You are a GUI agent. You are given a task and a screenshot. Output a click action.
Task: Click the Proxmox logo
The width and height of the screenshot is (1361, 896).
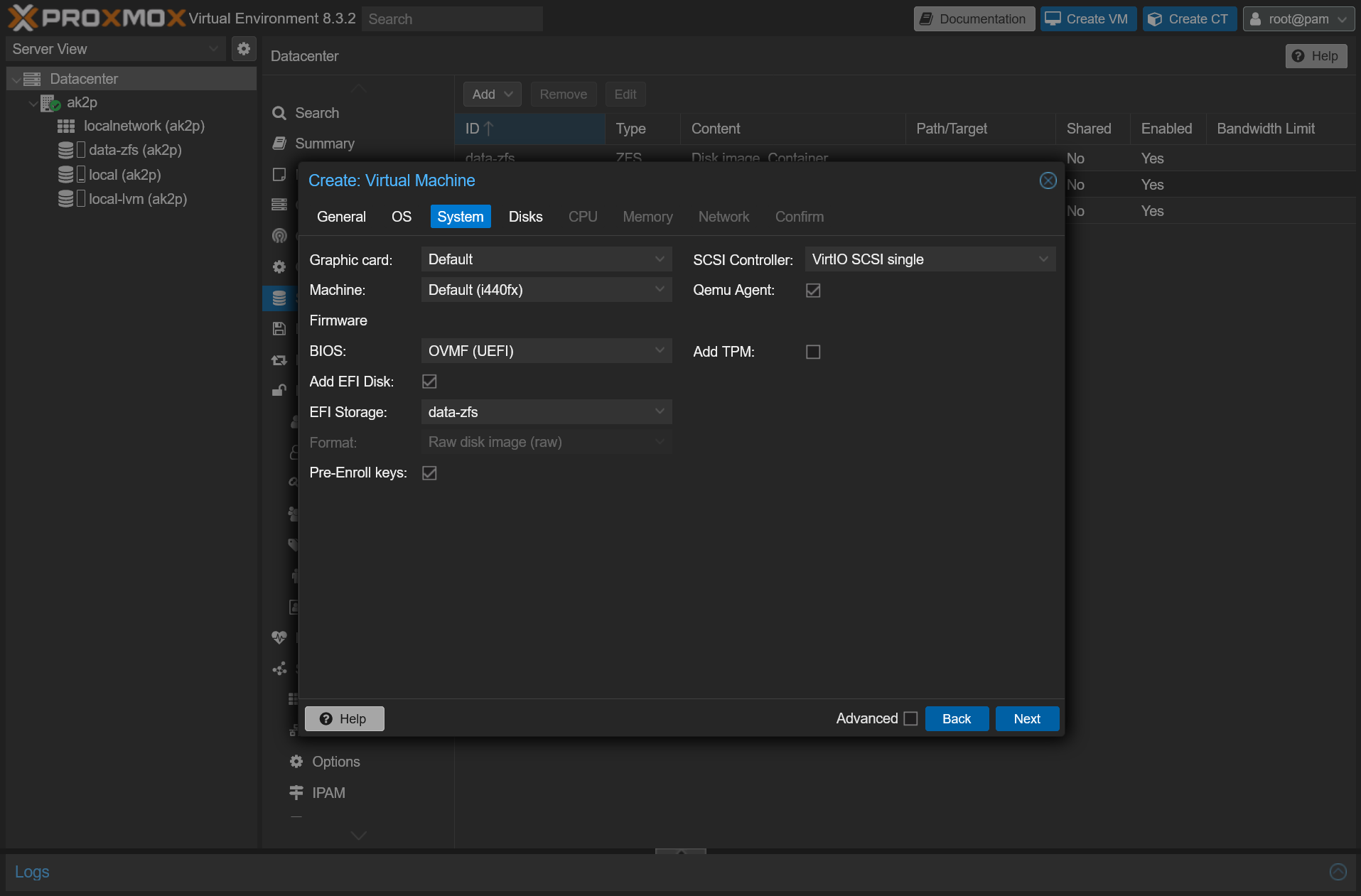click(x=97, y=18)
